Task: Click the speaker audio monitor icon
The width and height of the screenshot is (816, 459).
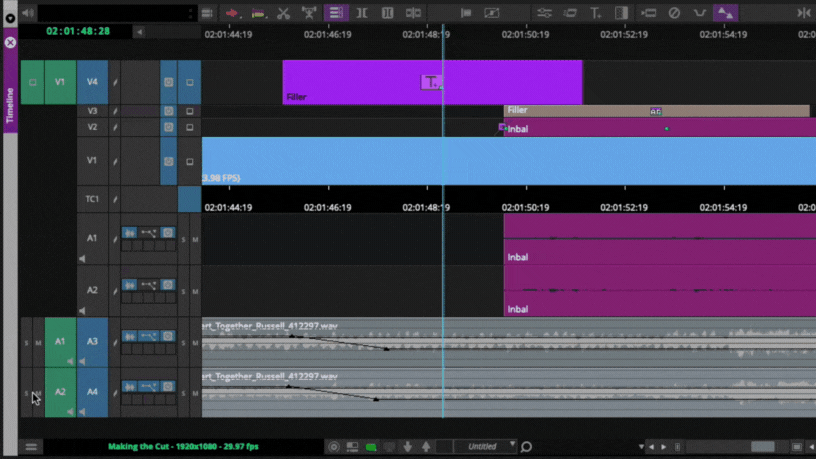Action: [28, 13]
